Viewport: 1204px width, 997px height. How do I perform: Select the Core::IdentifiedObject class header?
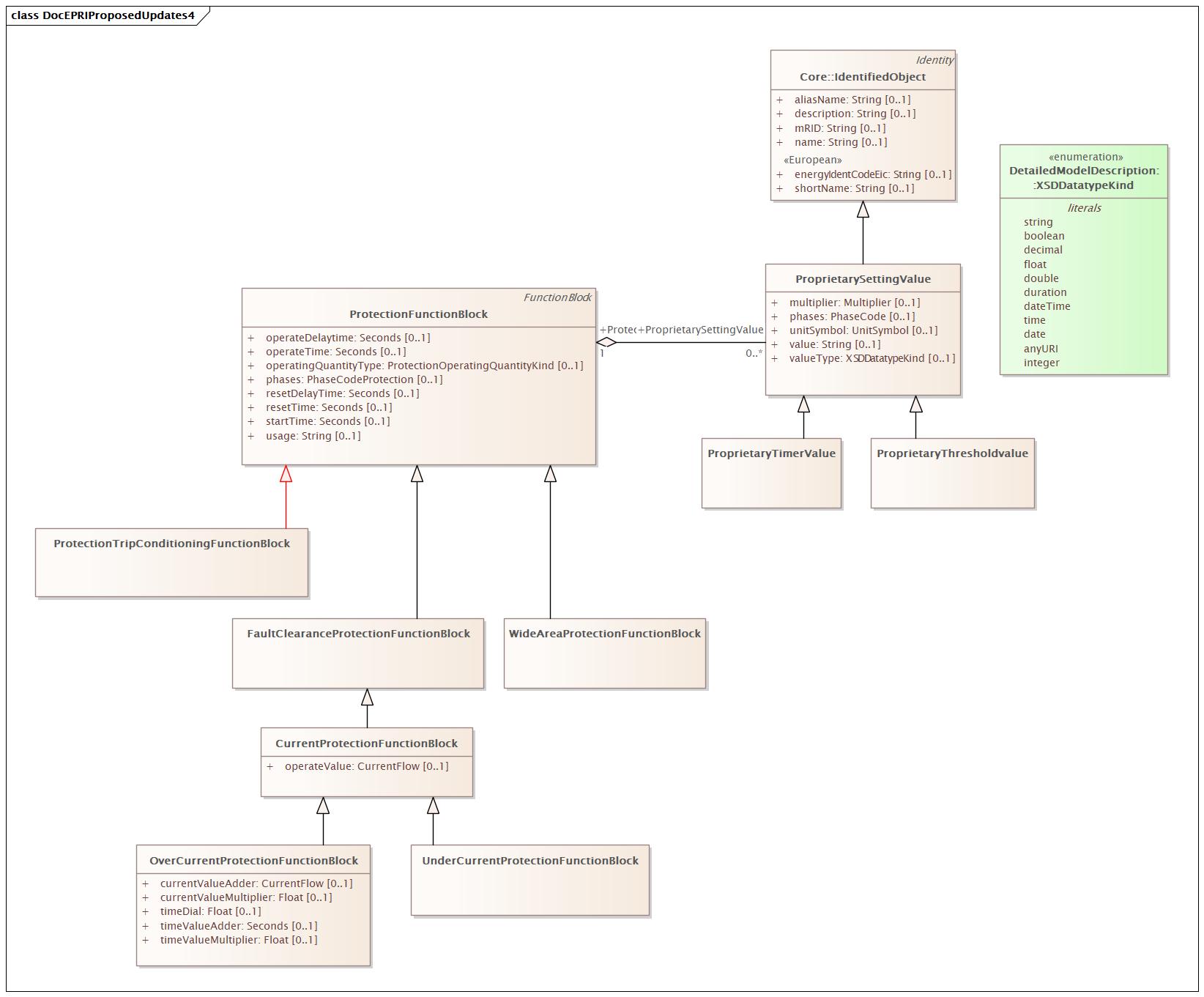pyautogui.click(x=863, y=75)
